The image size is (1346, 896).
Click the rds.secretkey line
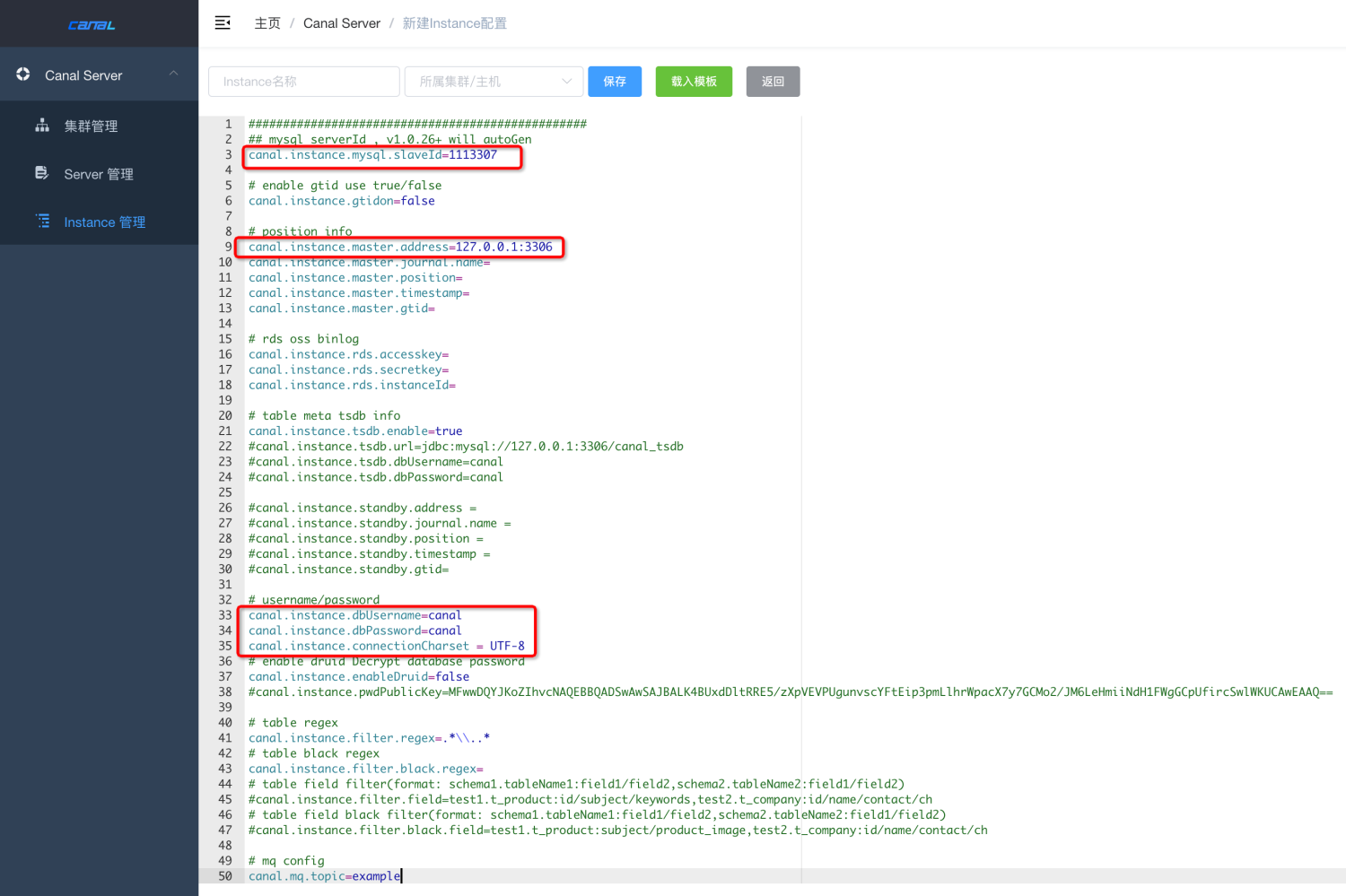click(x=349, y=370)
